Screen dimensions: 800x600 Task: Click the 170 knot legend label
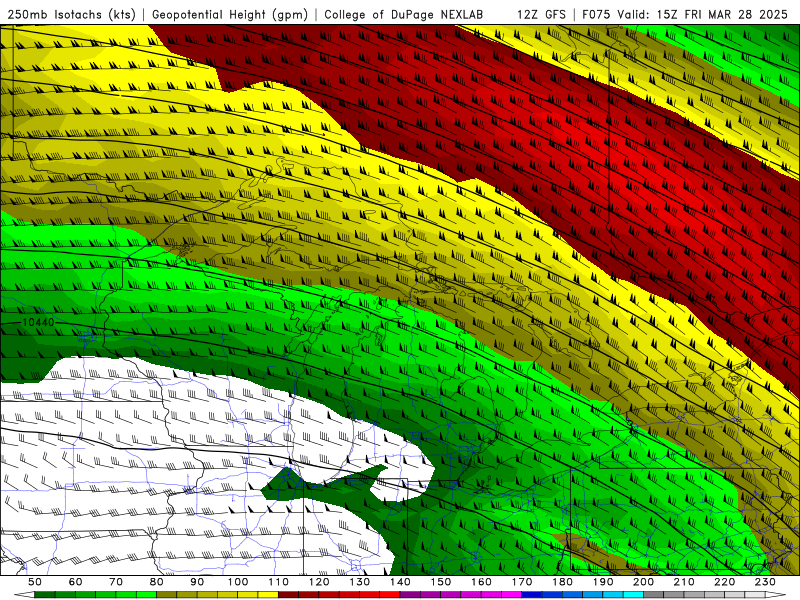point(522,582)
